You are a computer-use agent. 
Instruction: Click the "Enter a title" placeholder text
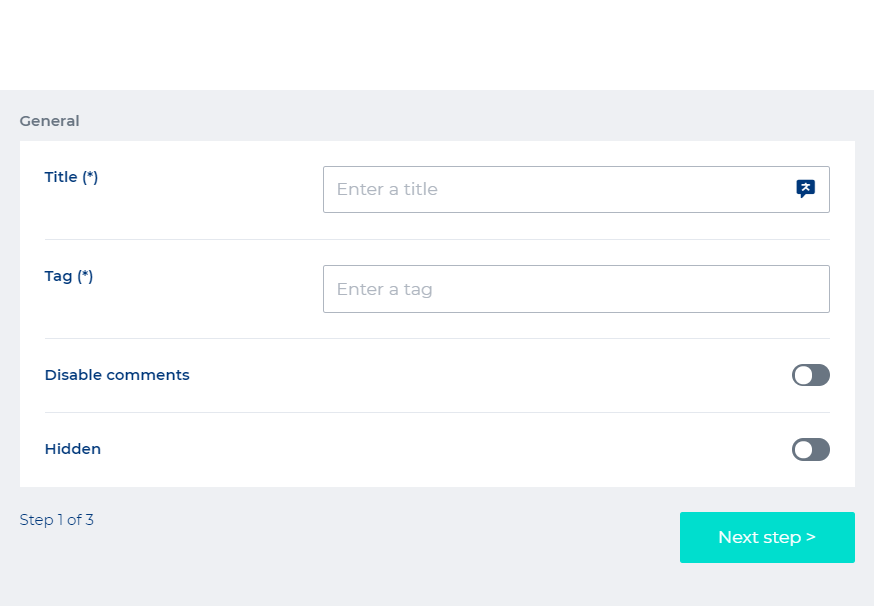[x=387, y=189]
